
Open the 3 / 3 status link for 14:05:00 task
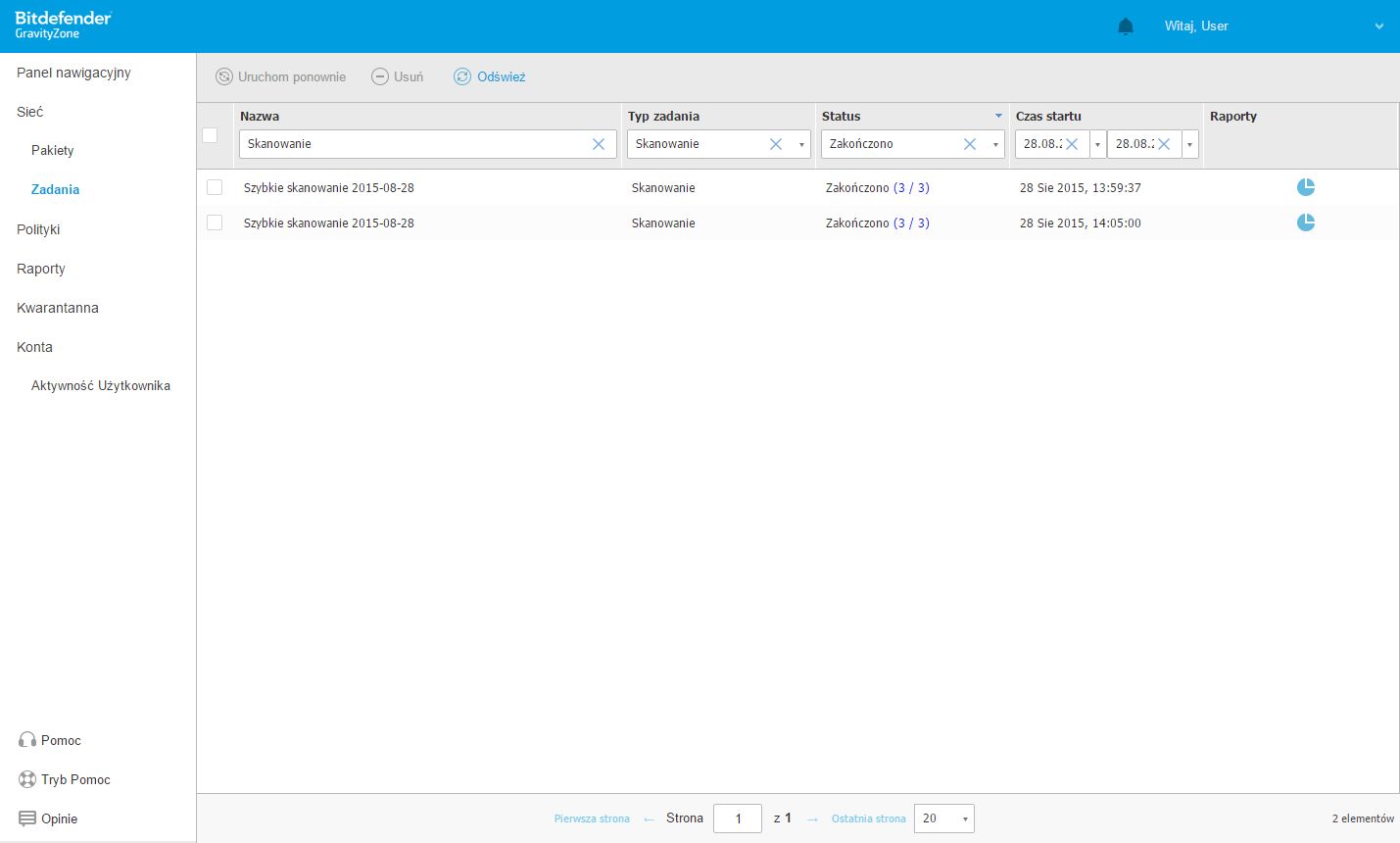tap(912, 223)
